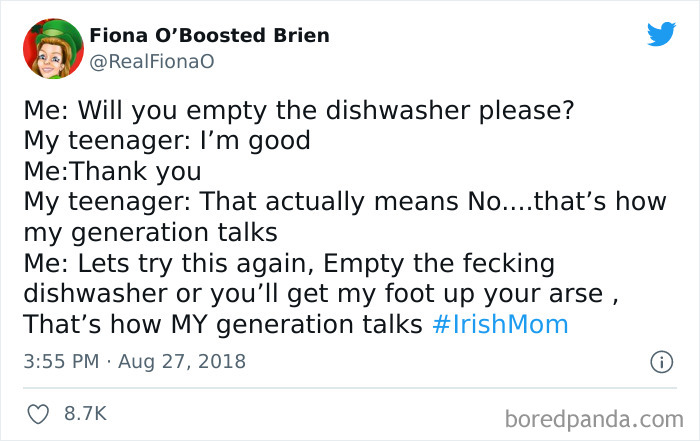Viewport: 700px width, 441px height.
Task: Click the line "Will you empty the dishwasher please?"
Action: pos(326,110)
